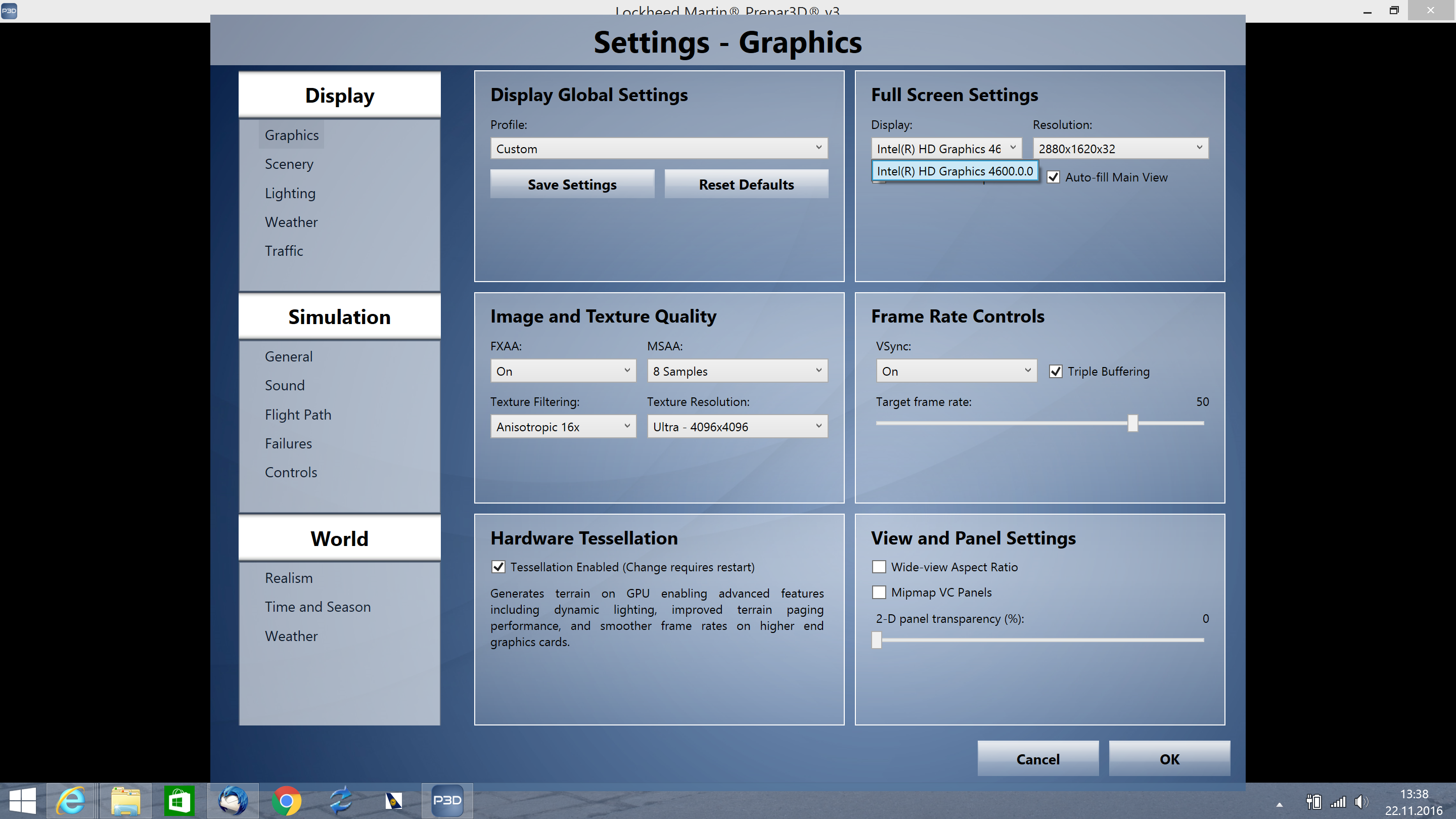Confirm with OK button

1169,759
